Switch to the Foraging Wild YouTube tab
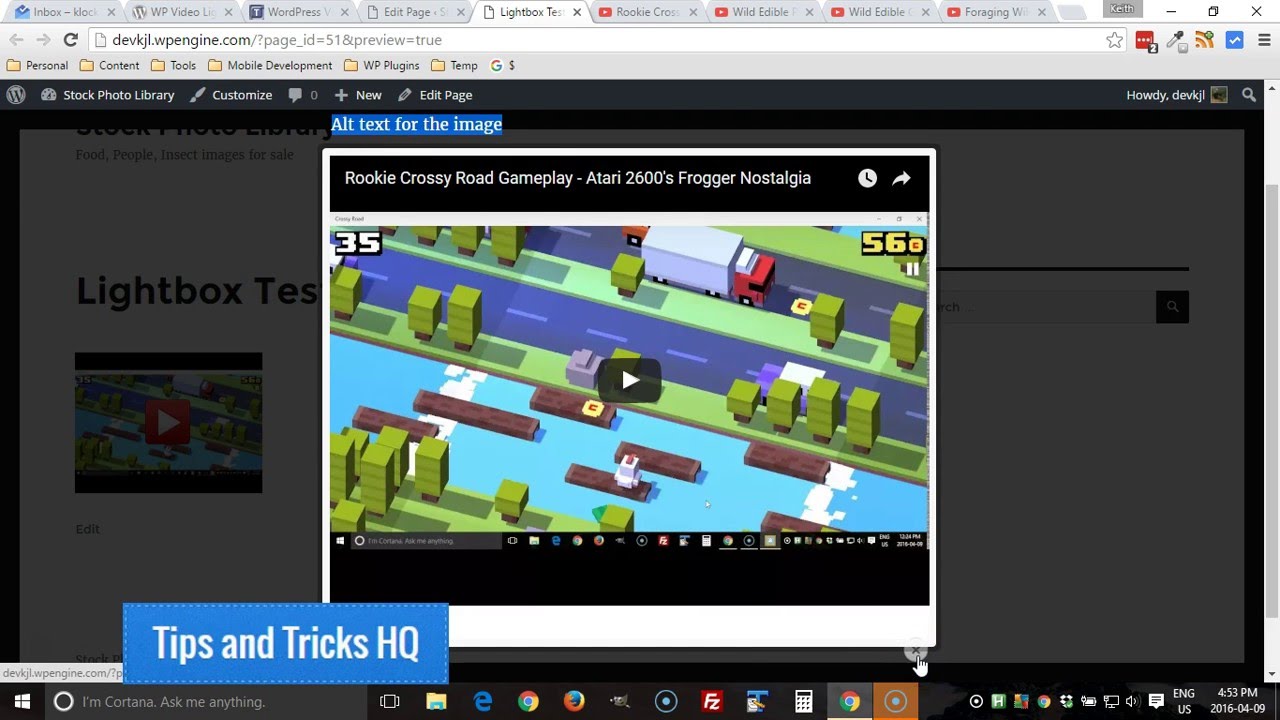Screen dimensions: 1280x720 (x=997, y=13)
